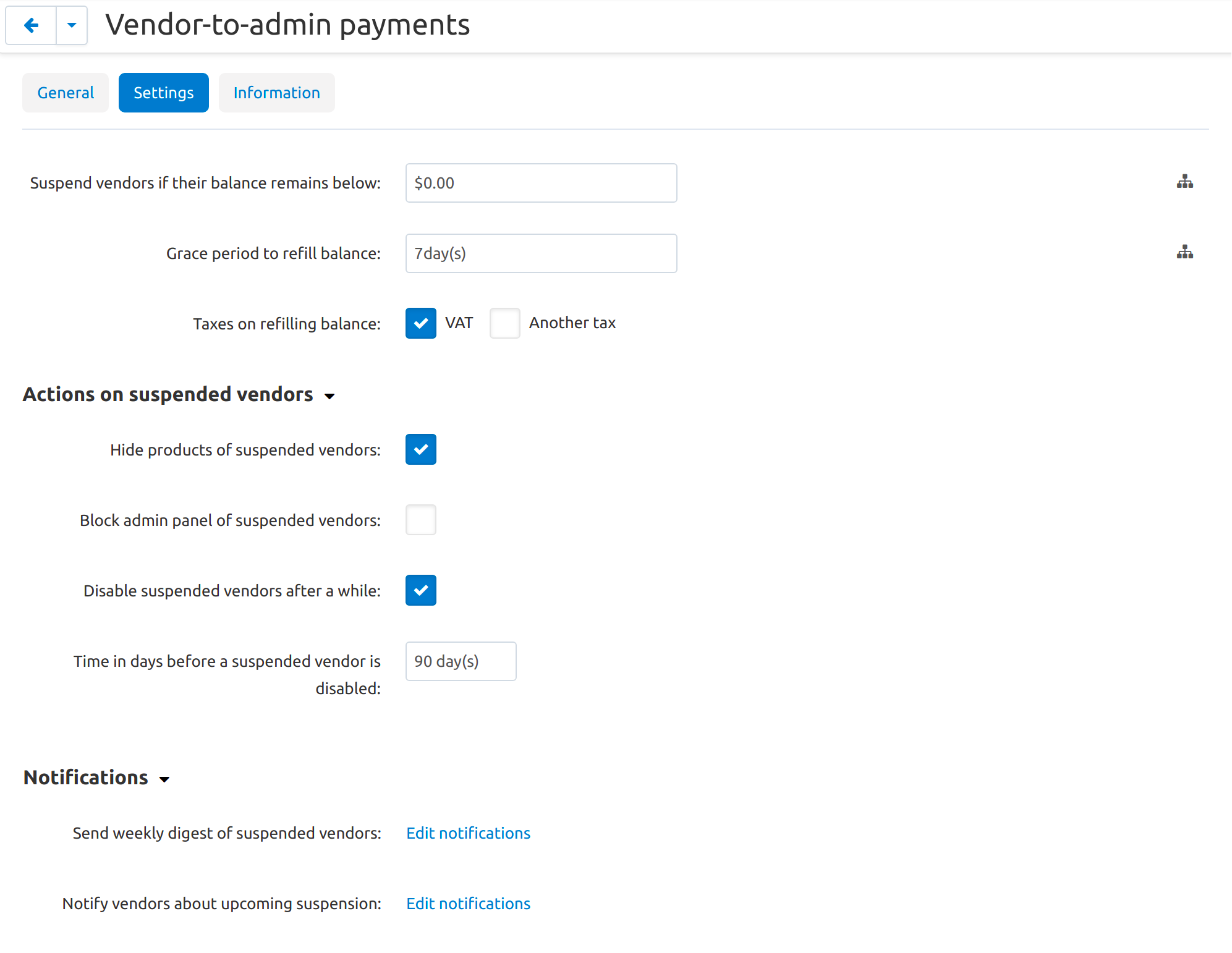This screenshot has width=1232, height=953.
Task: Collapse the Notifications section
Action: (97, 777)
